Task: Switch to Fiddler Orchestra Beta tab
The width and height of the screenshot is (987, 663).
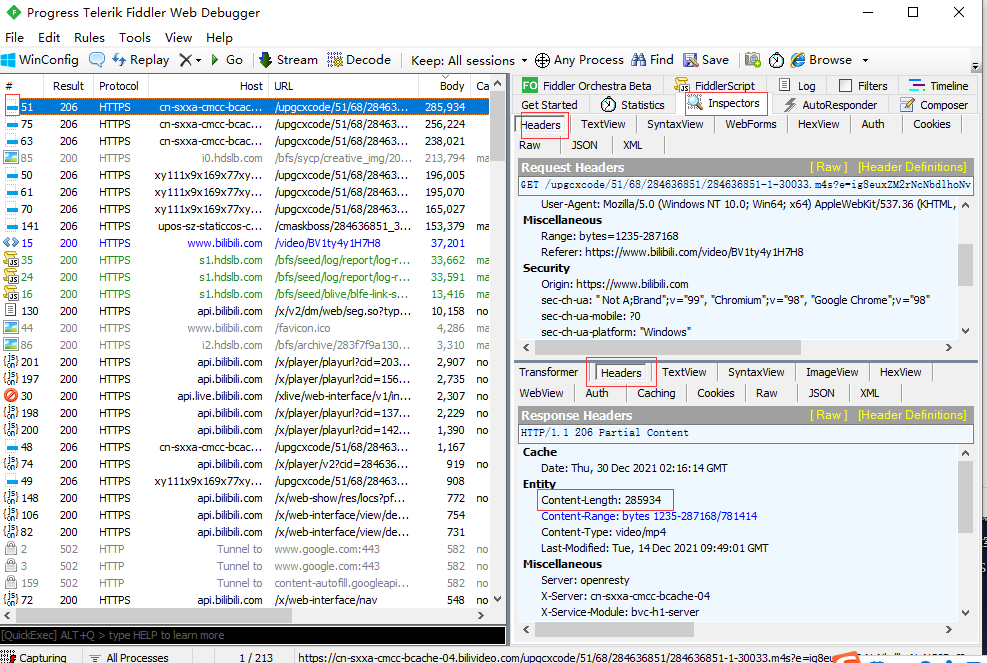Action: (x=587, y=86)
